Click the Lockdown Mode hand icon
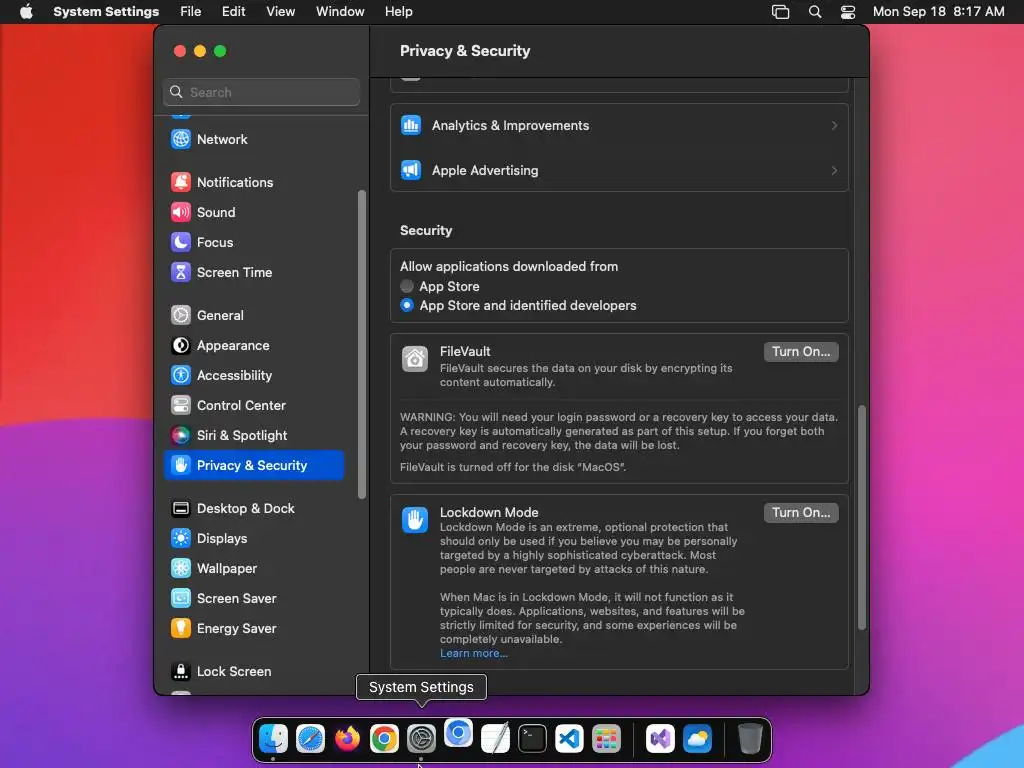Image resolution: width=1024 pixels, height=768 pixels. tap(415, 520)
